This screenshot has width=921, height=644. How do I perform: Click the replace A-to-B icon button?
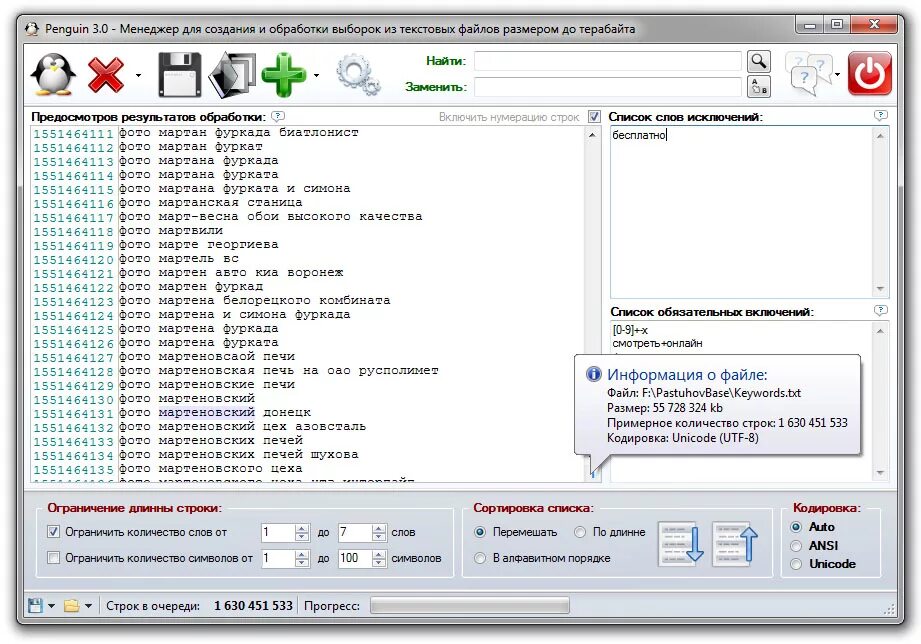click(x=759, y=87)
